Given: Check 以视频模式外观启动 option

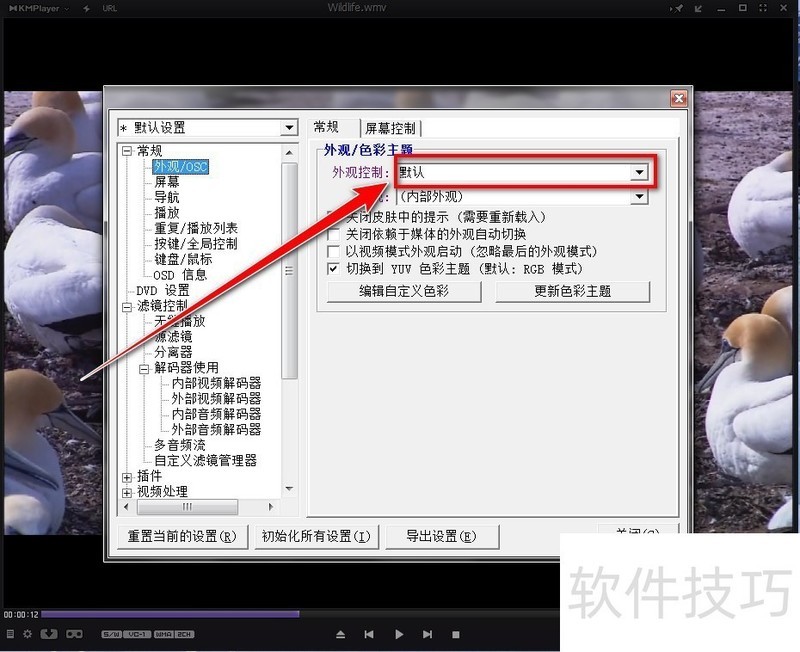Looking at the screenshot, I should (334, 251).
